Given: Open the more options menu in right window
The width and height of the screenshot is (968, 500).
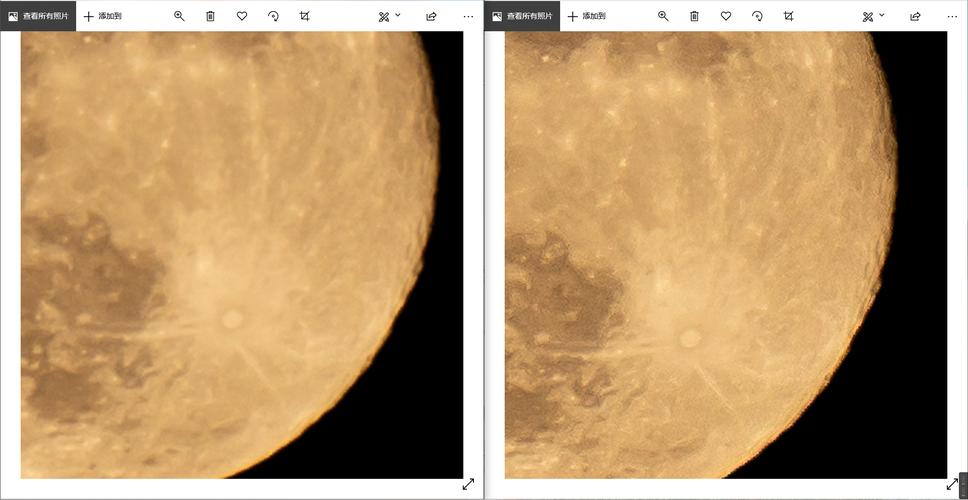Looking at the screenshot, I should tap(952, 16).
